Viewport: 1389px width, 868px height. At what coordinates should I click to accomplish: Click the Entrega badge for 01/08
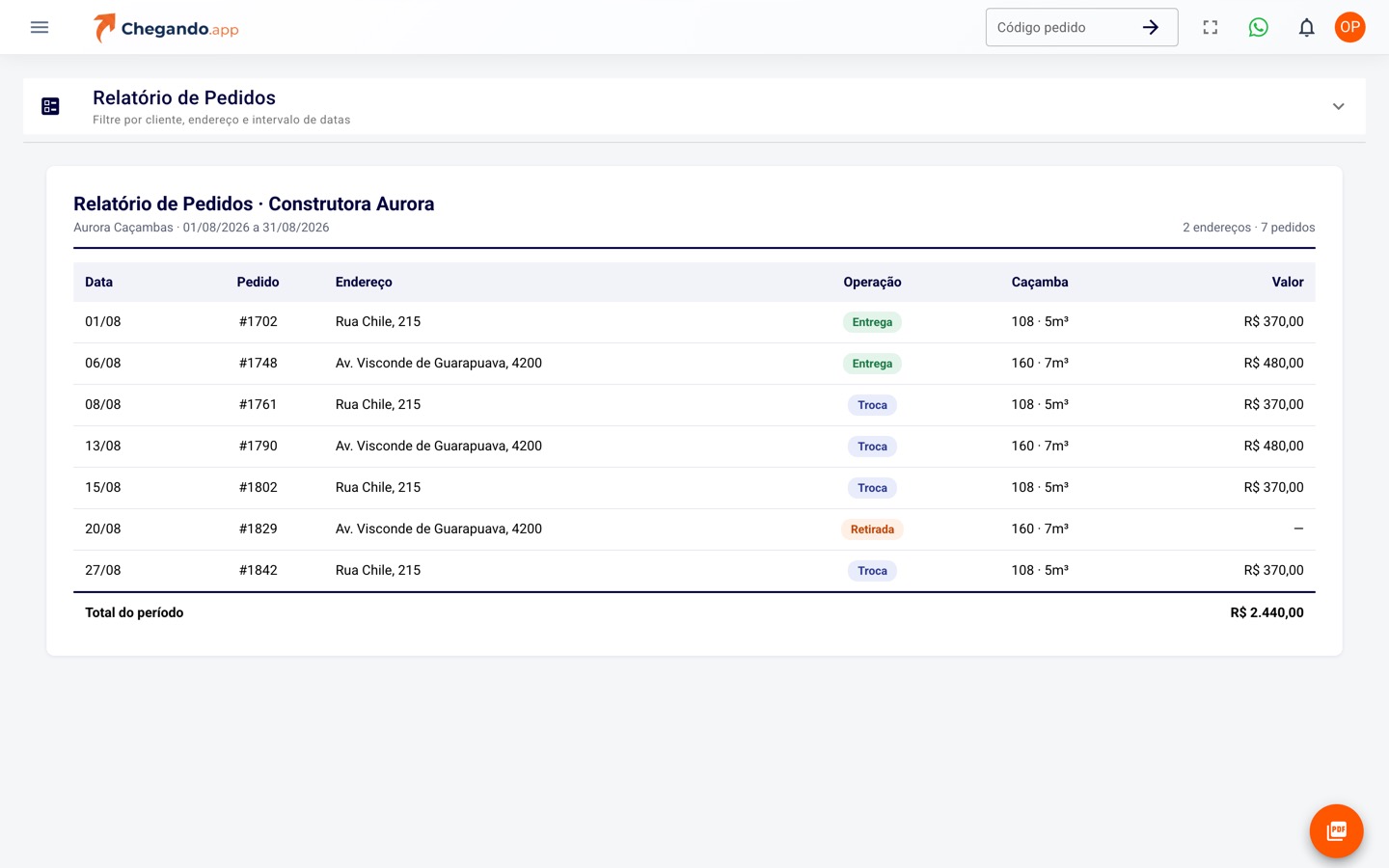(872, 322)
